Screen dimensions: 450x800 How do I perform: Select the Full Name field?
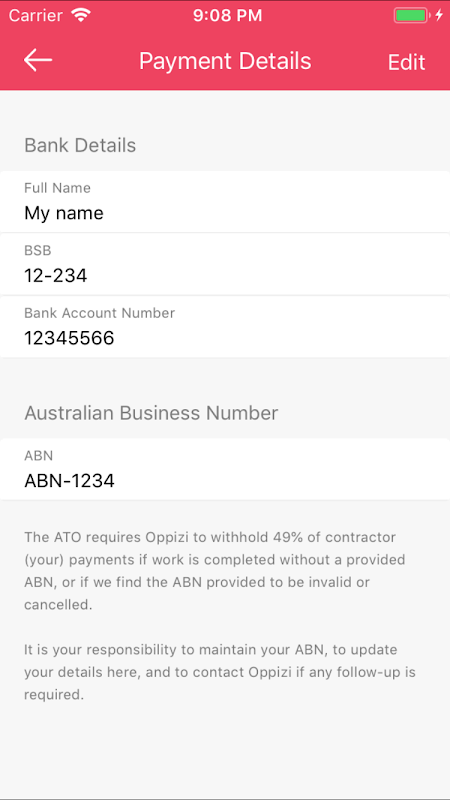[x=225, y=202]
